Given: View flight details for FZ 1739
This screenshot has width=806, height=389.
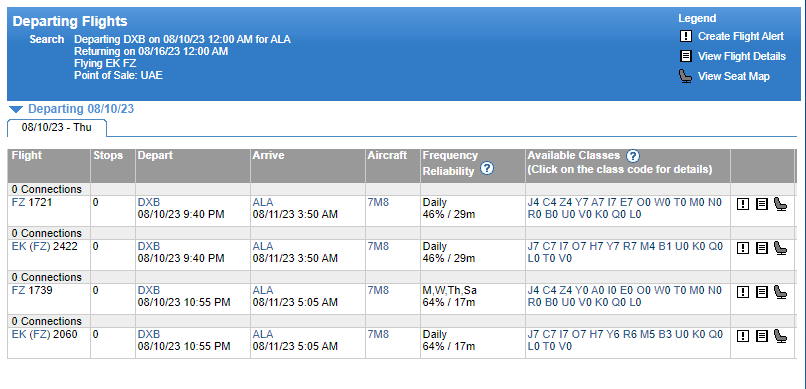Looking at the screenshot, I should (x=762, y=292).
